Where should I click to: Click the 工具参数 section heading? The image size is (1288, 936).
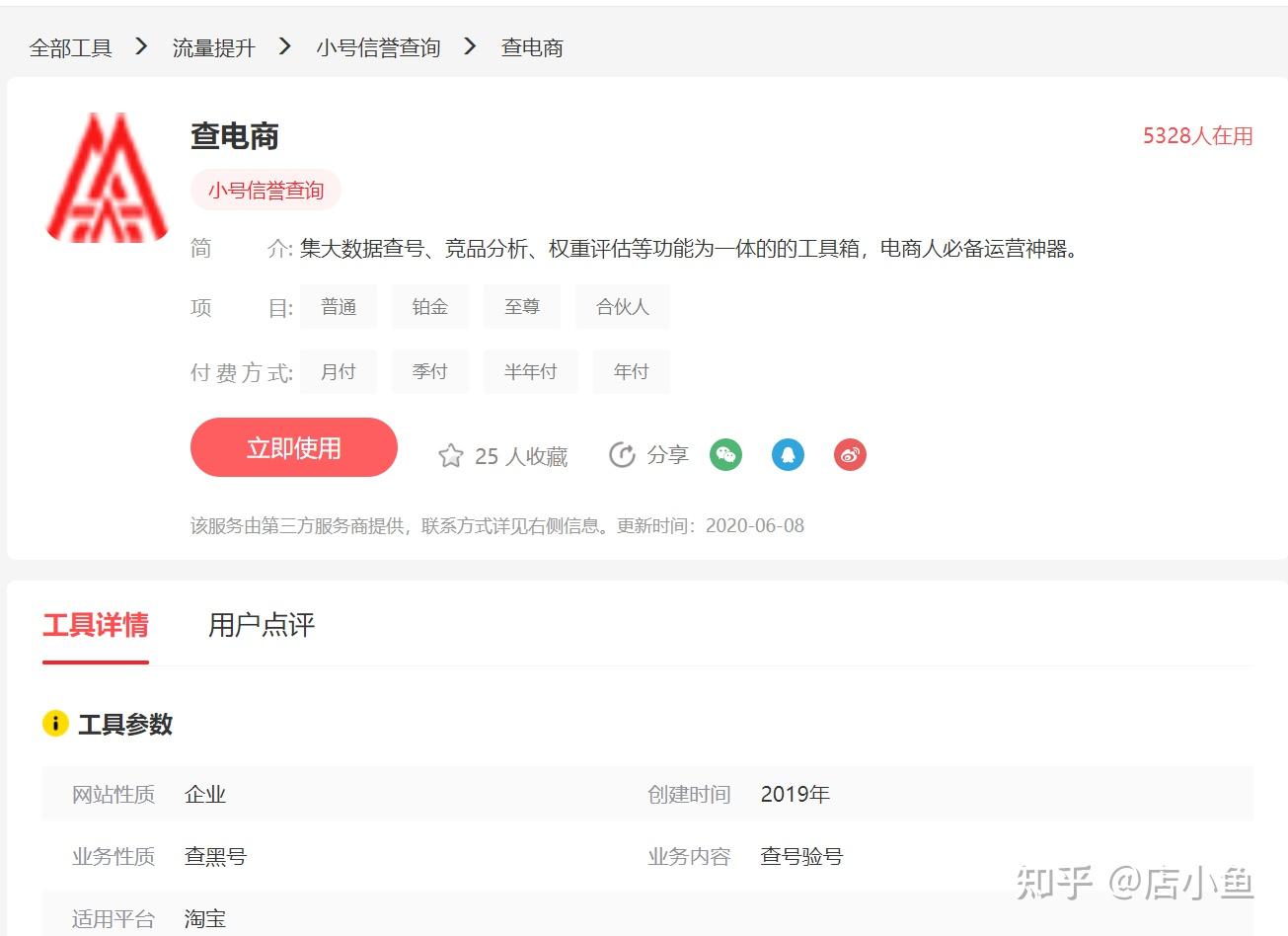click(x=125, y=724)
